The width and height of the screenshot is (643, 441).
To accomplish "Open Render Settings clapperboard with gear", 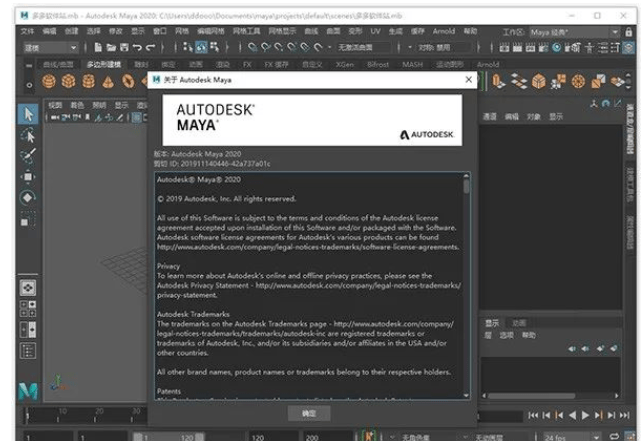I will pos(544,48).
